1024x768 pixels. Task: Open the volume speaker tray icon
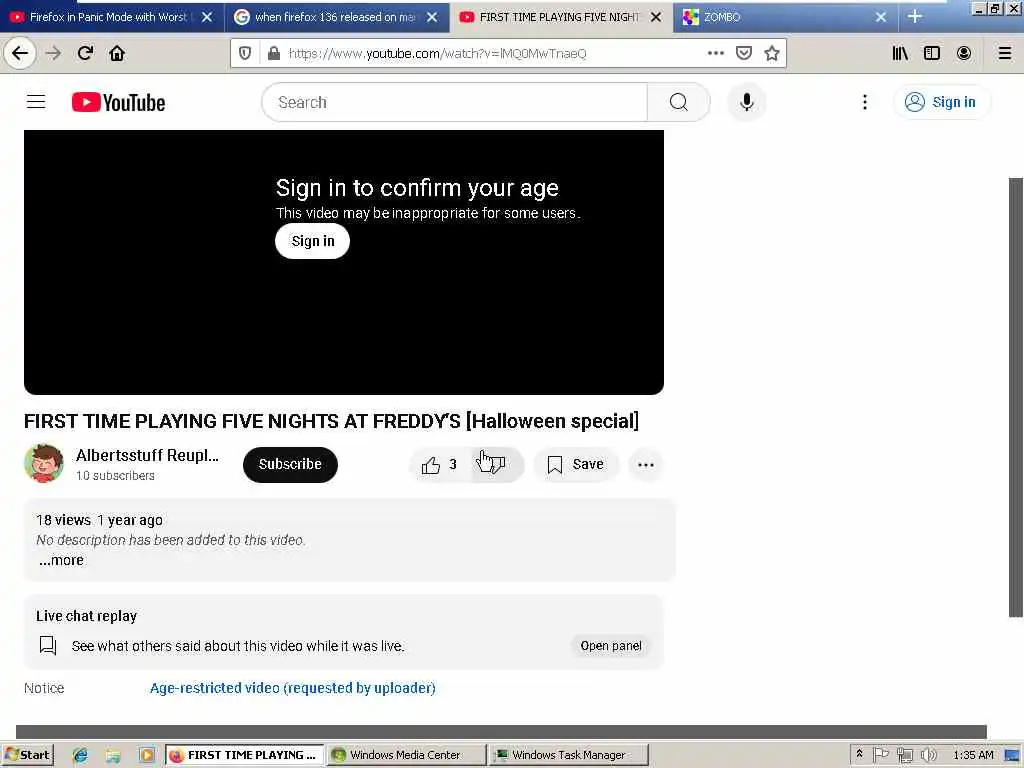tap(928, 755)
